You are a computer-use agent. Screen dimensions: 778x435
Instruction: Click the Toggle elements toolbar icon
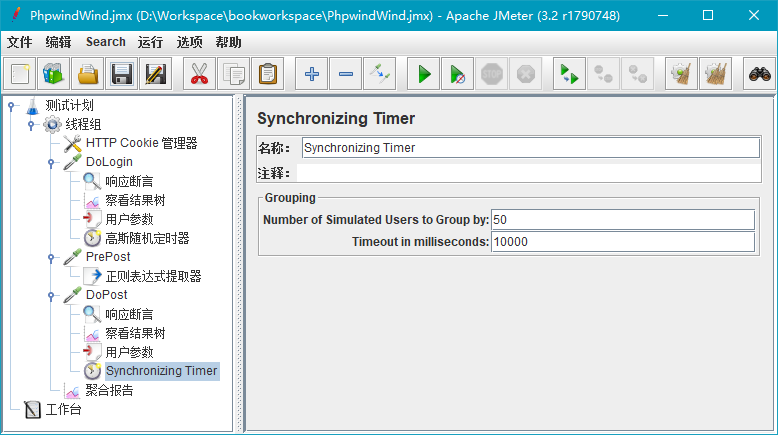tap(380, 74)
